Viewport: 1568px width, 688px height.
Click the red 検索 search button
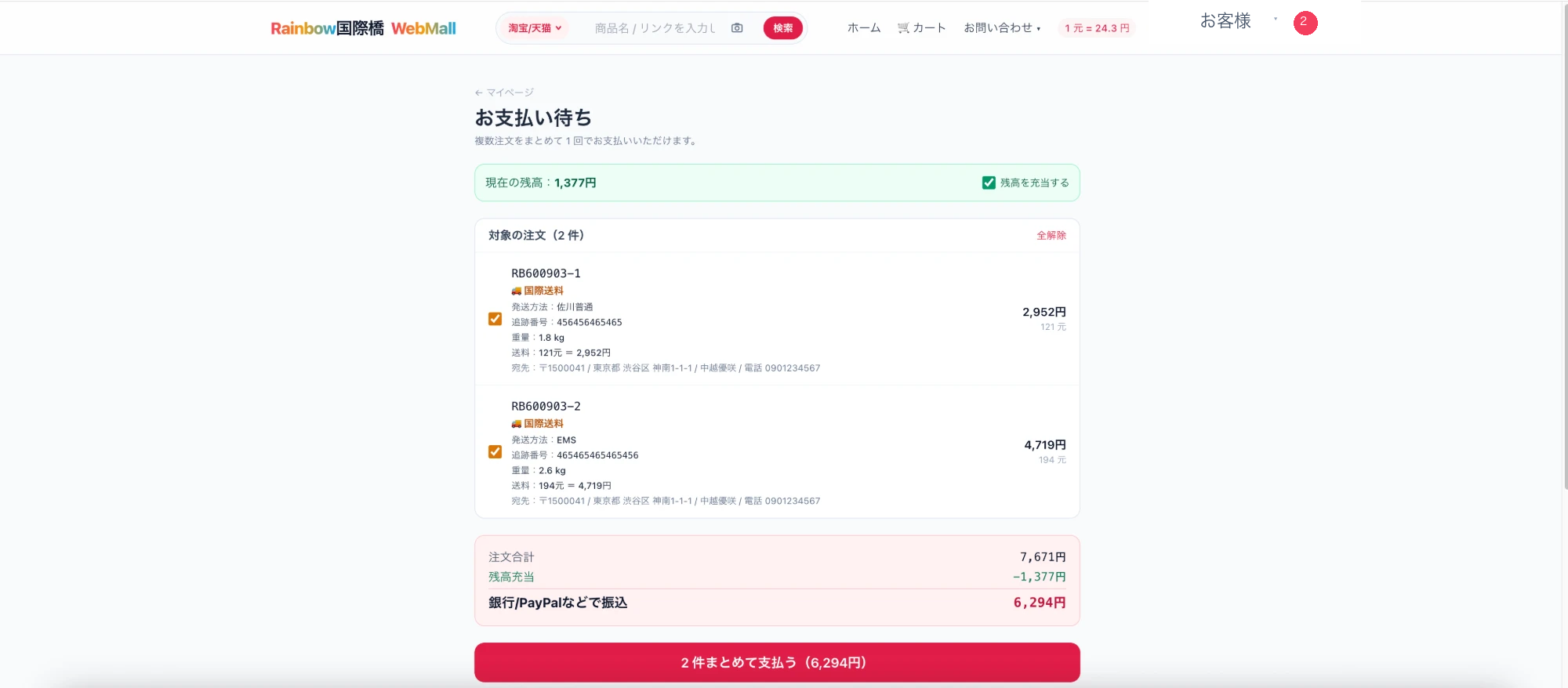(x=782, y=28)
